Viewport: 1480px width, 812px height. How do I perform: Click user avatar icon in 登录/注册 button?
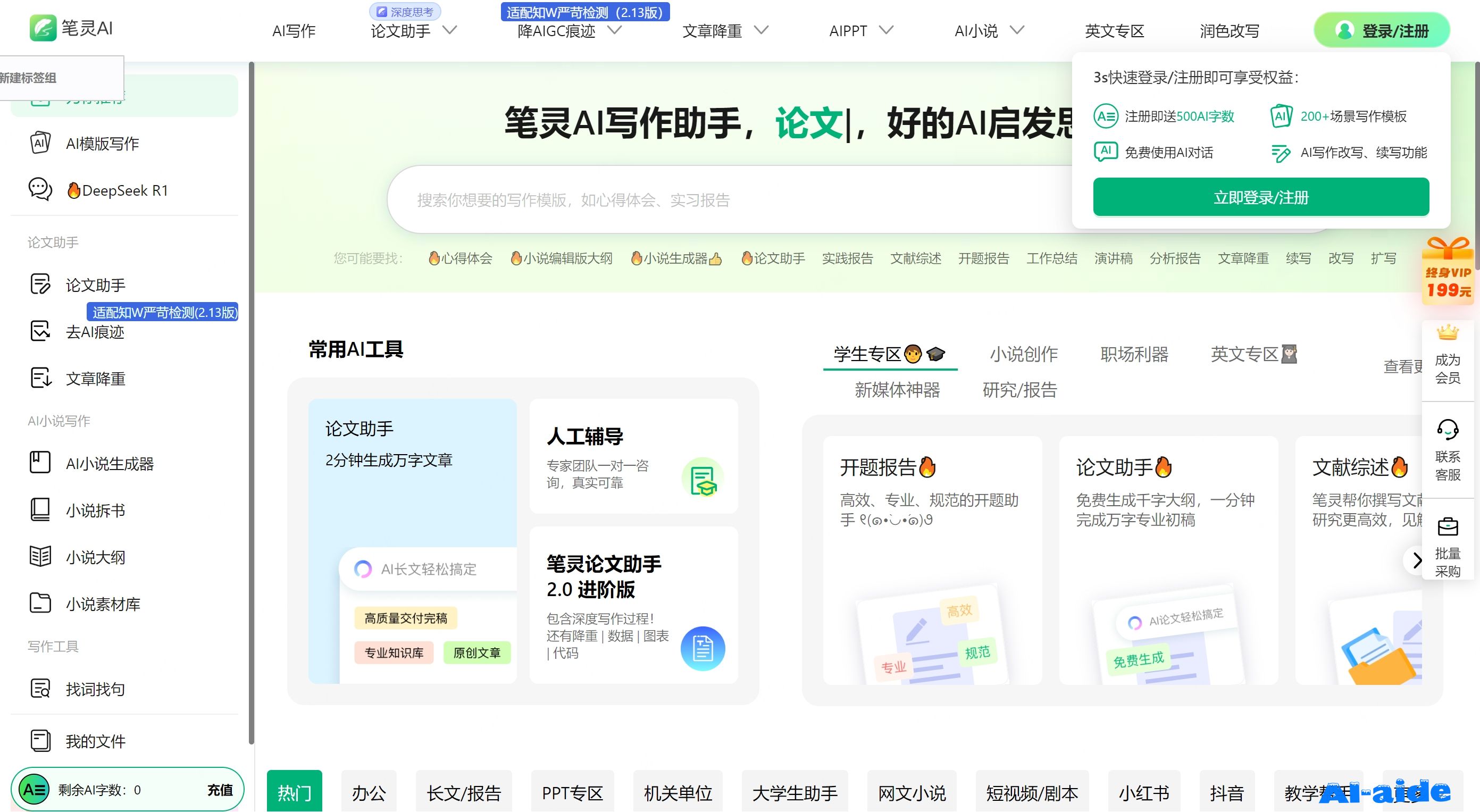[1344, 30]
